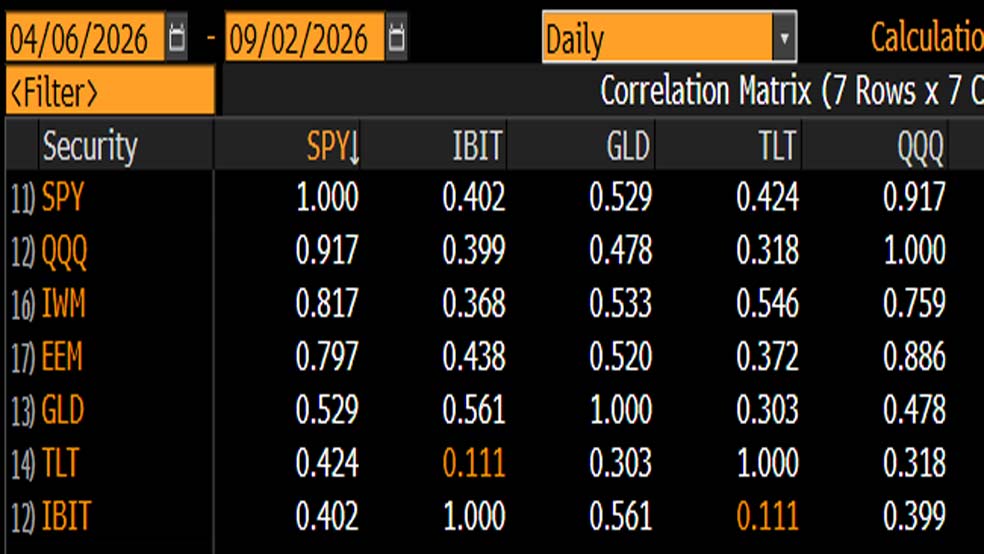Click SPY row's 0.402 value under IBIT
The width and height of the screenshot is (984, 554).
click(474, 197)
